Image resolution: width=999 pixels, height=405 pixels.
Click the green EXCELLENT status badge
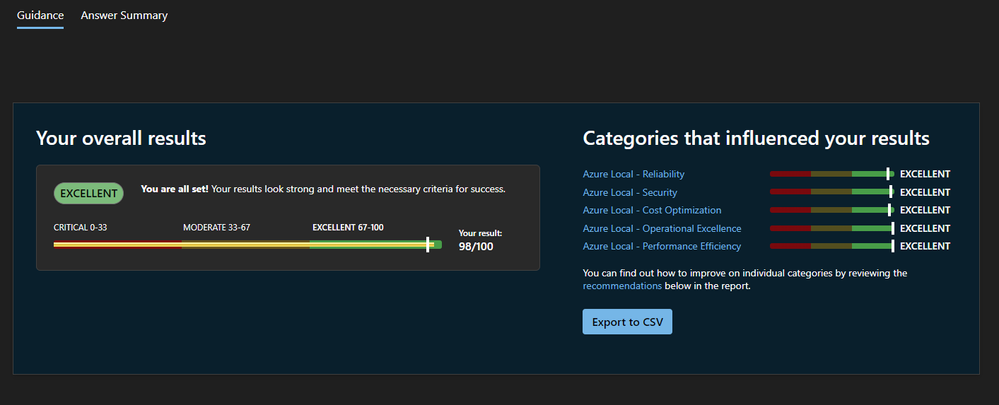pyautogui.click(x=89, y=194)
